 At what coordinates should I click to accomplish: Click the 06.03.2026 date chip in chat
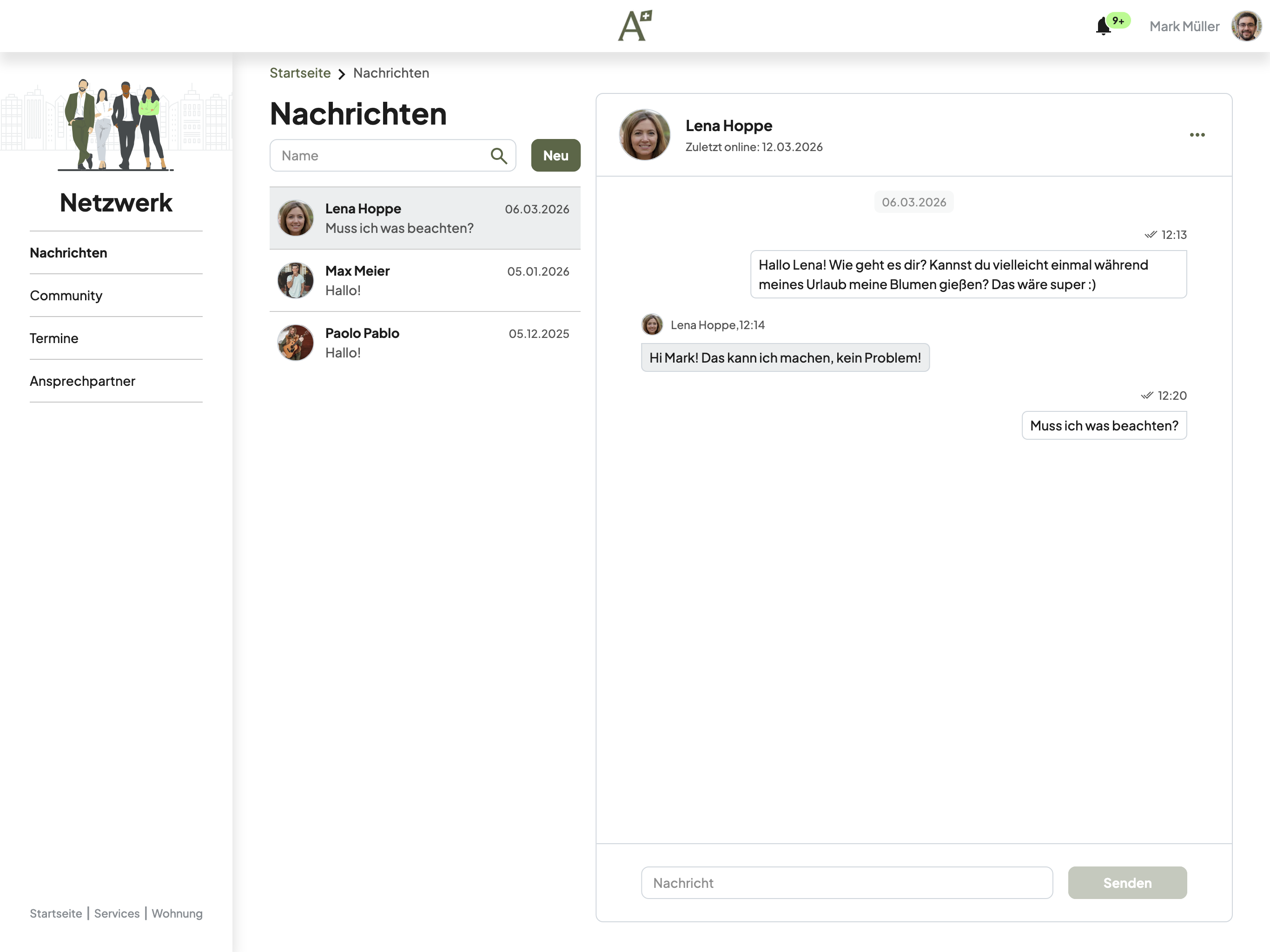[x=914, y=202]
